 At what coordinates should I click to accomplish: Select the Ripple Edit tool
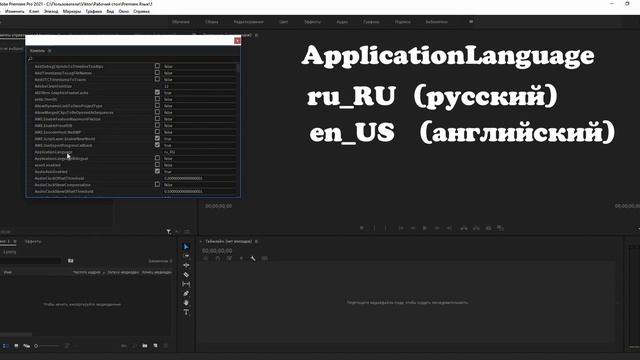click(186, 265)
